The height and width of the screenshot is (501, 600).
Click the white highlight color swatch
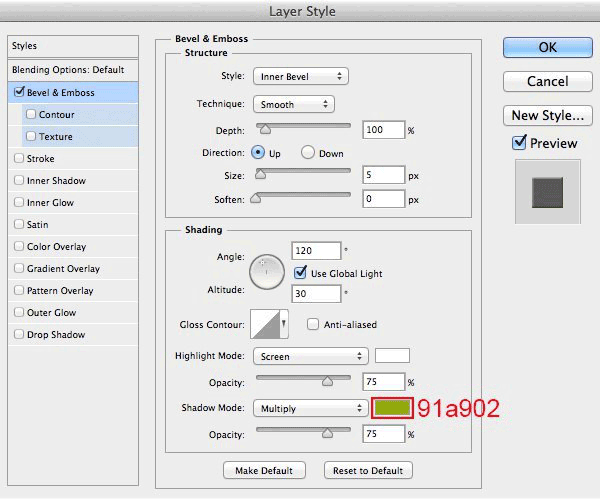point(392,356)
